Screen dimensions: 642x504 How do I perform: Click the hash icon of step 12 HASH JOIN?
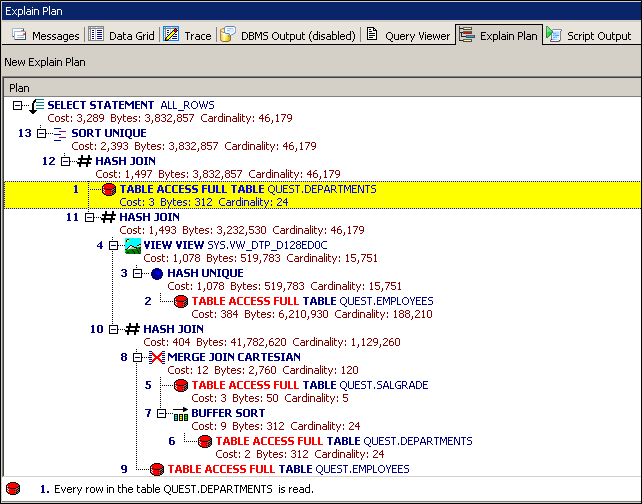(x=84, y=161)
